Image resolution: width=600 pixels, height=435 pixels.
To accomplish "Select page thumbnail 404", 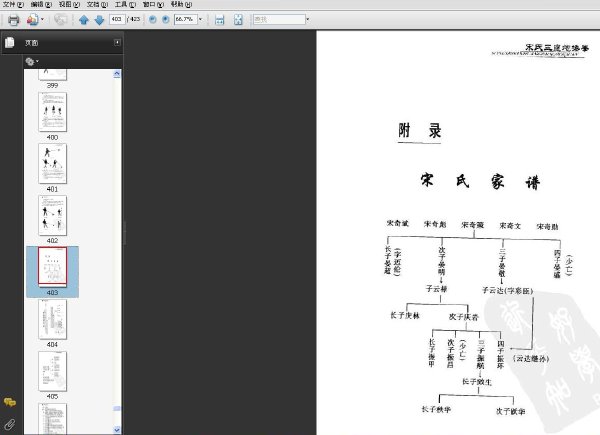I will [52, 319].
